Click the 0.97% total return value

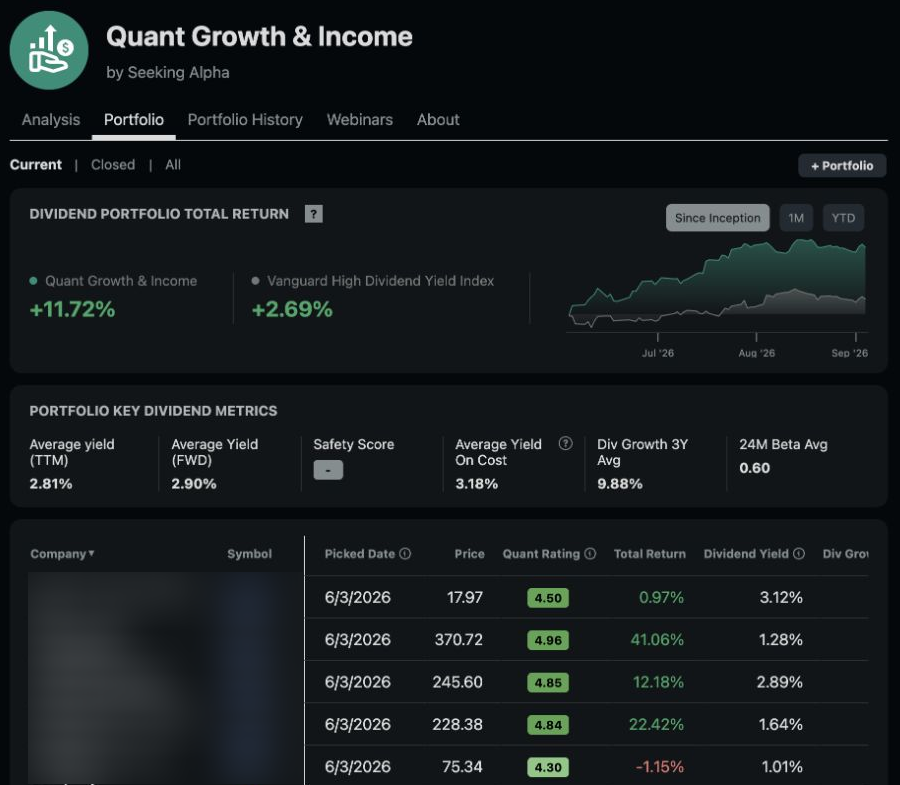[x=661, y=597]
